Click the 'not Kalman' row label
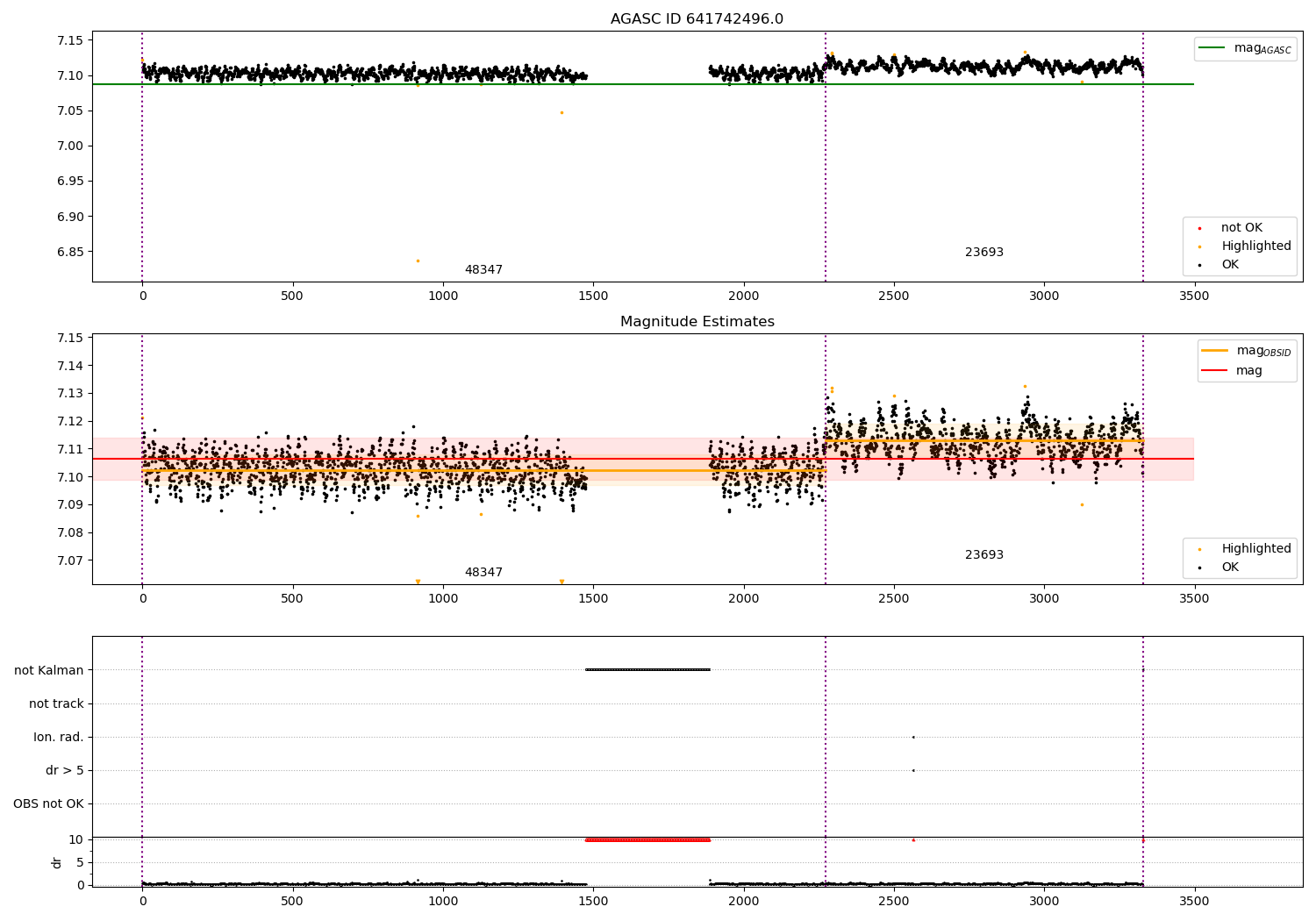This screenshot has width=1316, height=921. (x=49, y=670)
